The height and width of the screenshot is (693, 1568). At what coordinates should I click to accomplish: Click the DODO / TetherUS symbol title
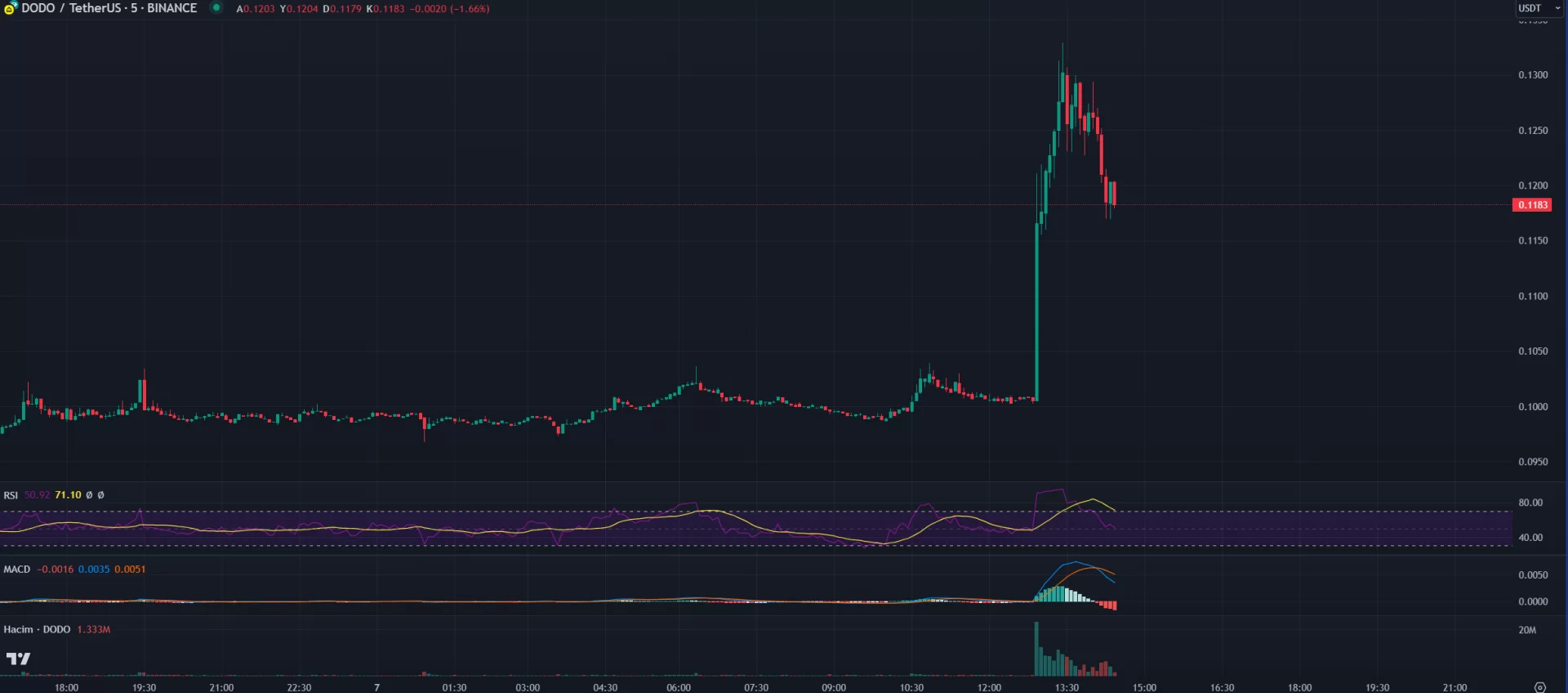(x=109, y=8)
